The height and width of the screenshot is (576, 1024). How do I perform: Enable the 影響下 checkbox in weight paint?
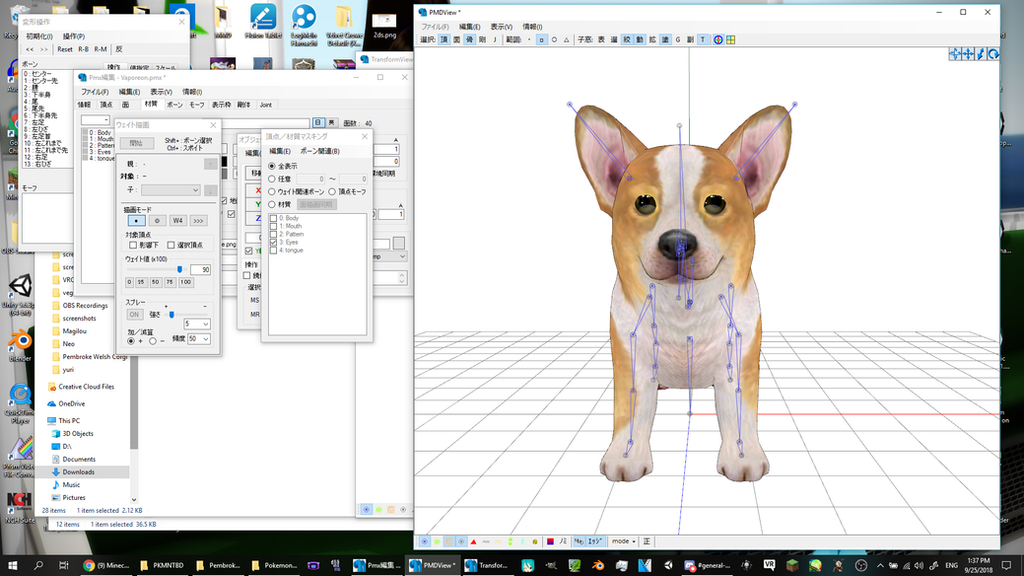point(133,245)
